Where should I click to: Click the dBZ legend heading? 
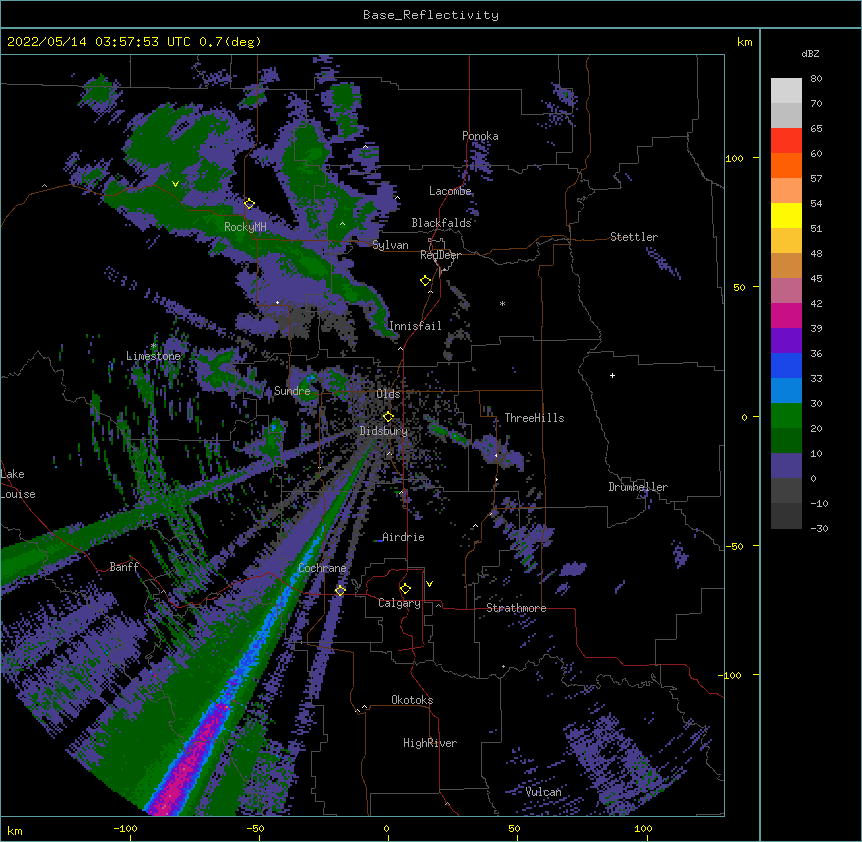(810, 53)
